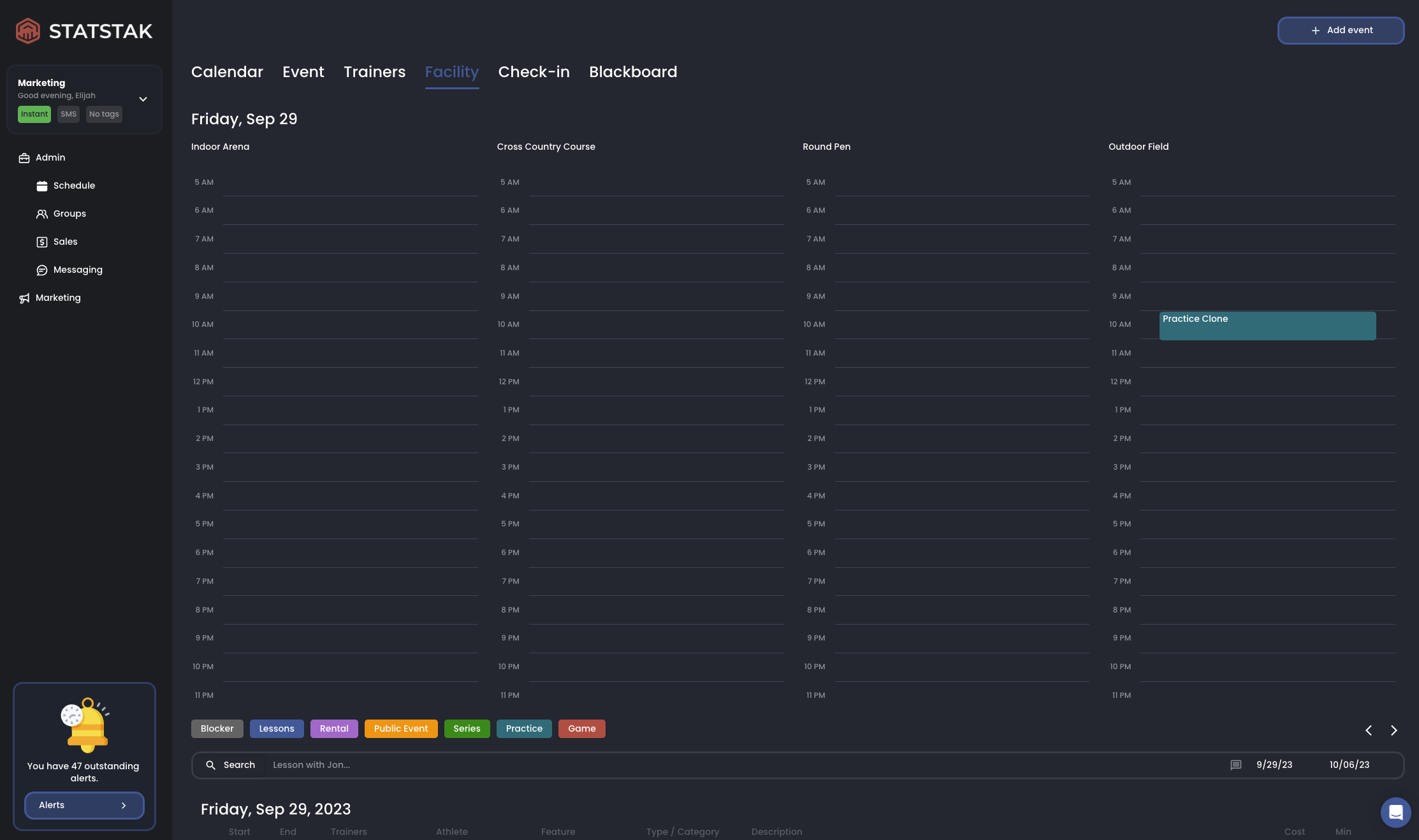Toggle the Public Event filter

(401, 728)
